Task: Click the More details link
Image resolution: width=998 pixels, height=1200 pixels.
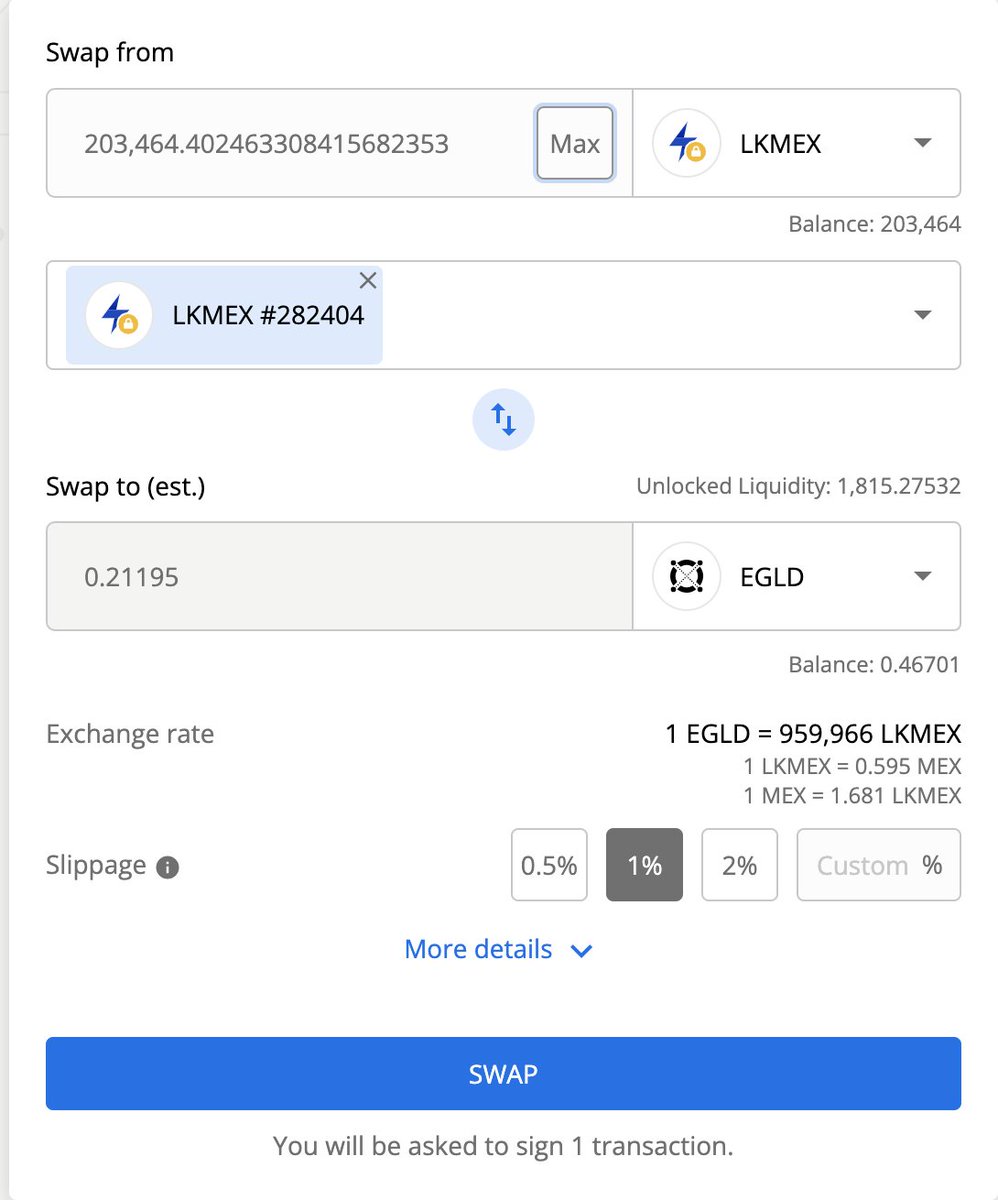Action: click(478, 948)
